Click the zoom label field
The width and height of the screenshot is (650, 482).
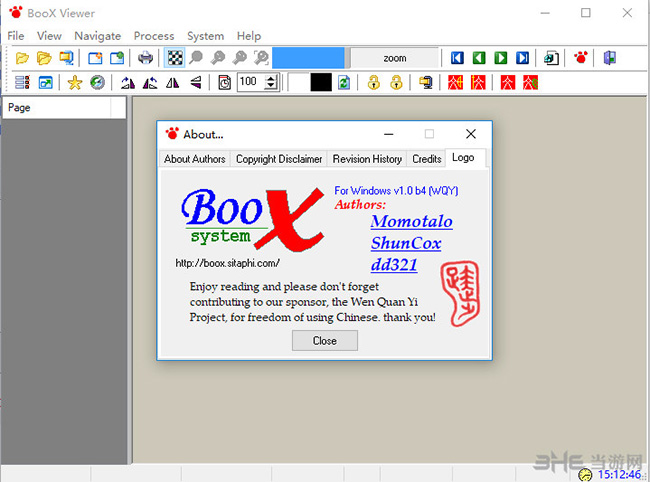click(395, 58)
